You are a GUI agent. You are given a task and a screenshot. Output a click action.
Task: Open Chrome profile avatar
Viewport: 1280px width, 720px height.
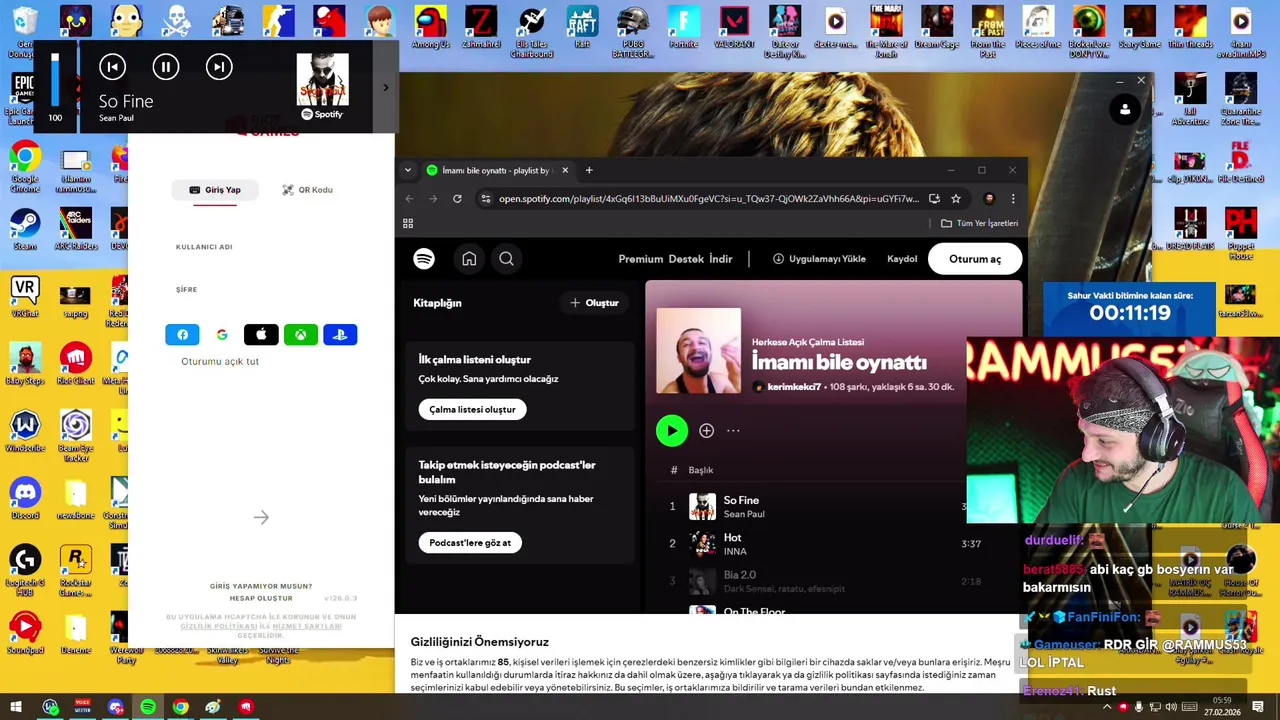(989, 199)
